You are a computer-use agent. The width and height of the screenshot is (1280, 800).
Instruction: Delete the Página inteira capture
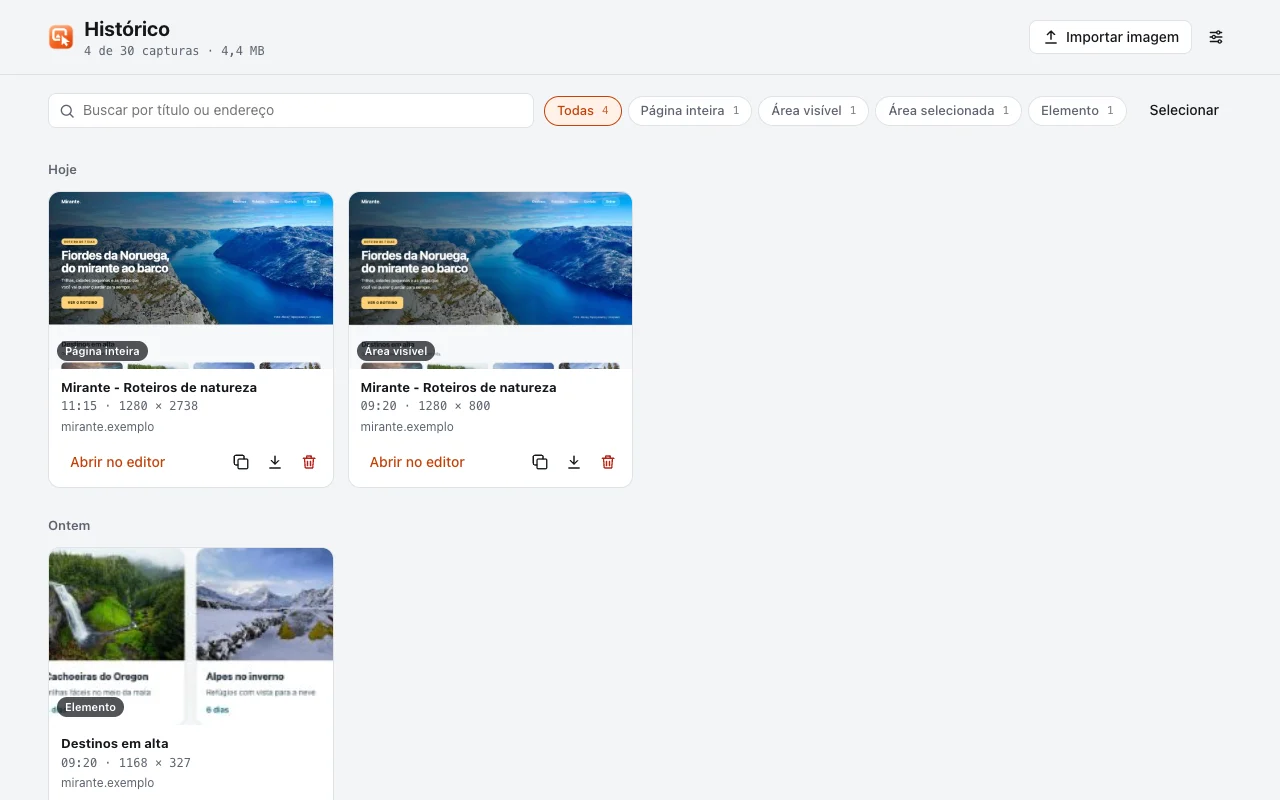tap(309, 462)
